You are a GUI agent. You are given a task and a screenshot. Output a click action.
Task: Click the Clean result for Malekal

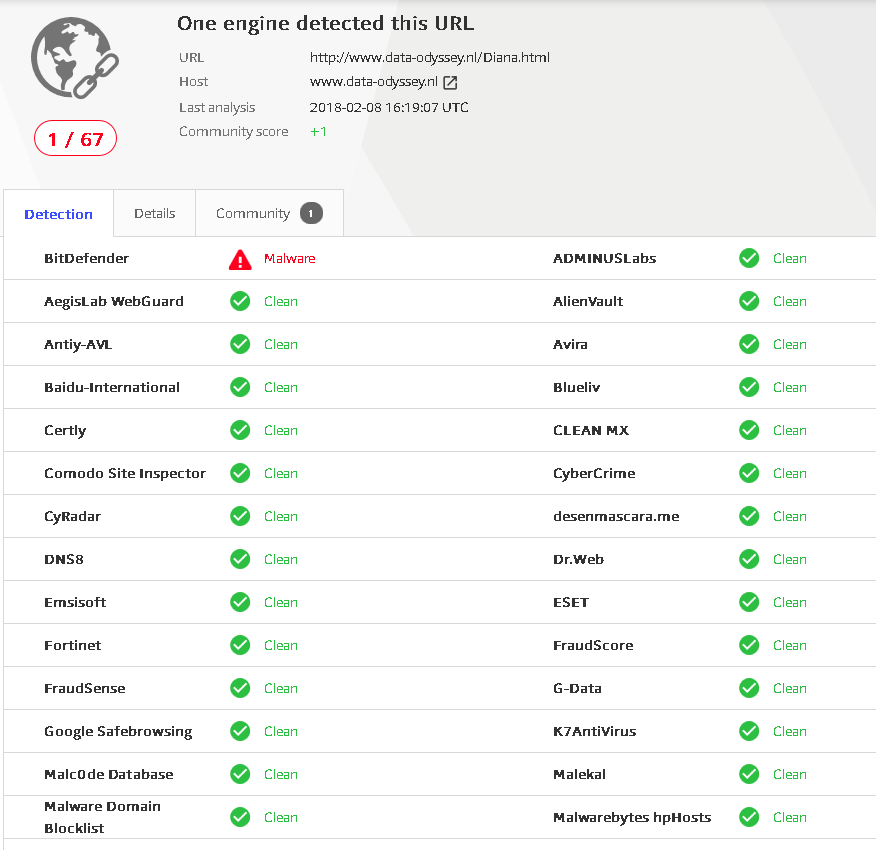[789, 775]
